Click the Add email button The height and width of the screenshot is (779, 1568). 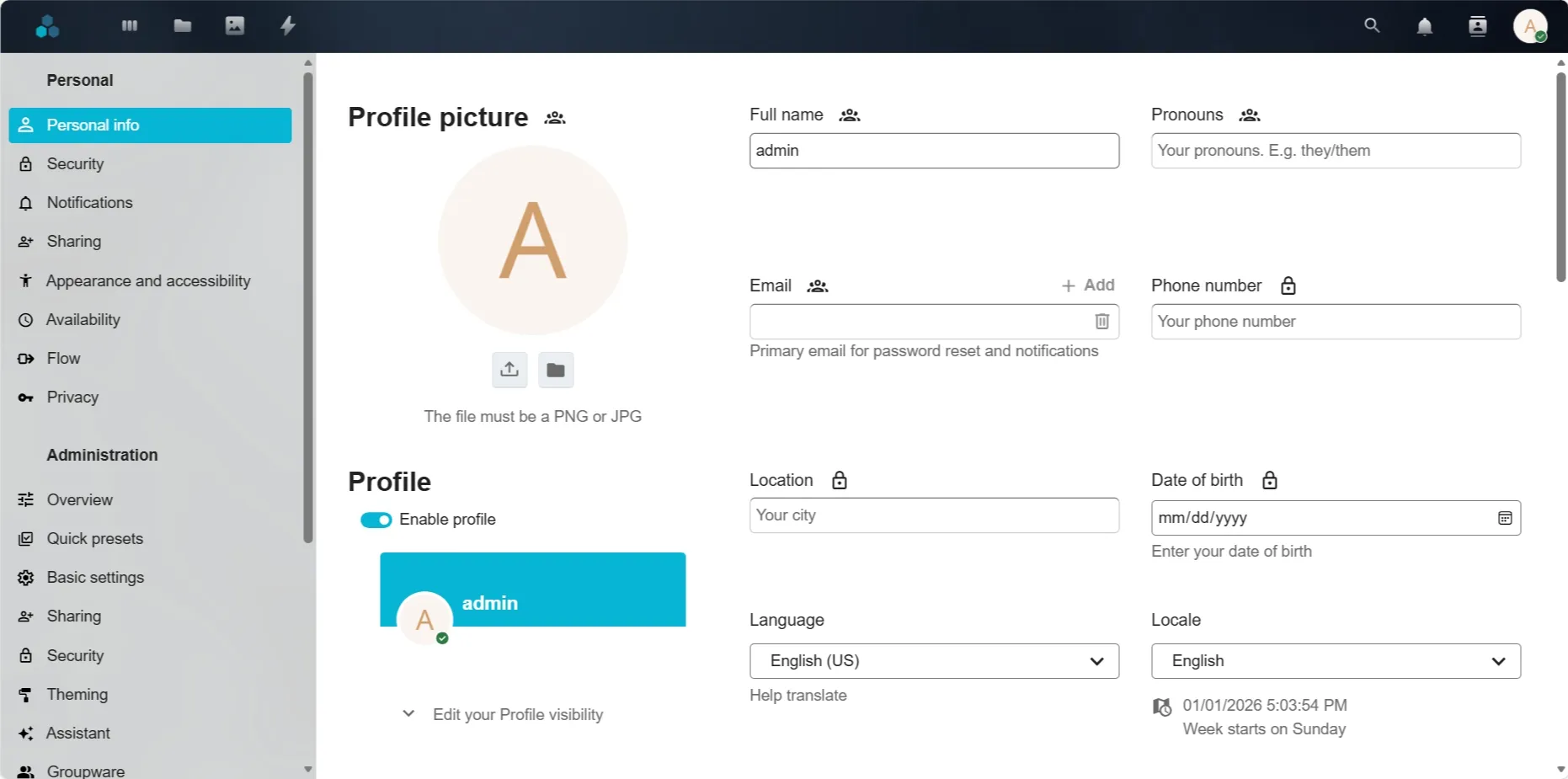pos(1088,285)
